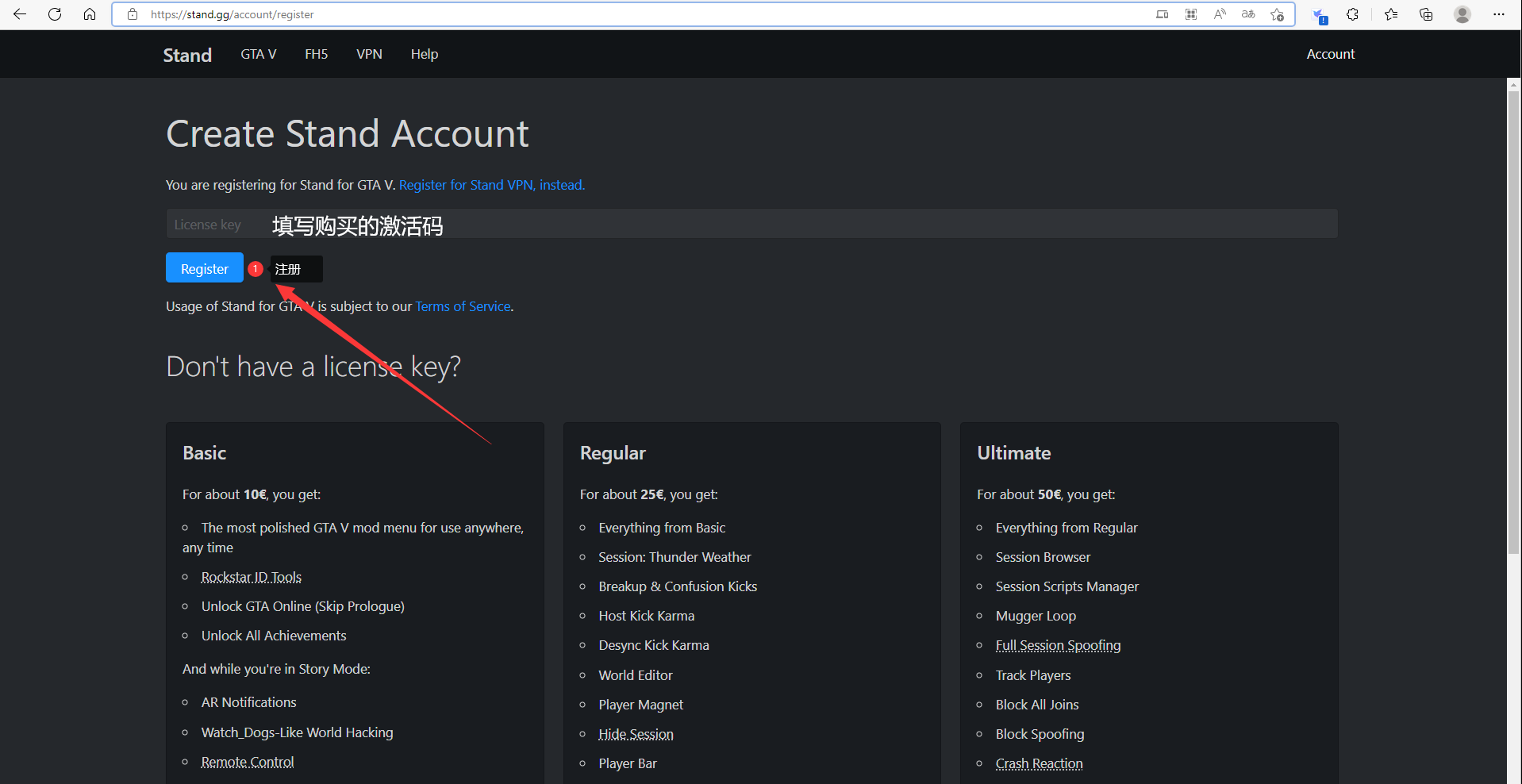1522x784 pixels.
Task: Open browser Extensions puzzle icon
Action: [x=1353, y=14]
